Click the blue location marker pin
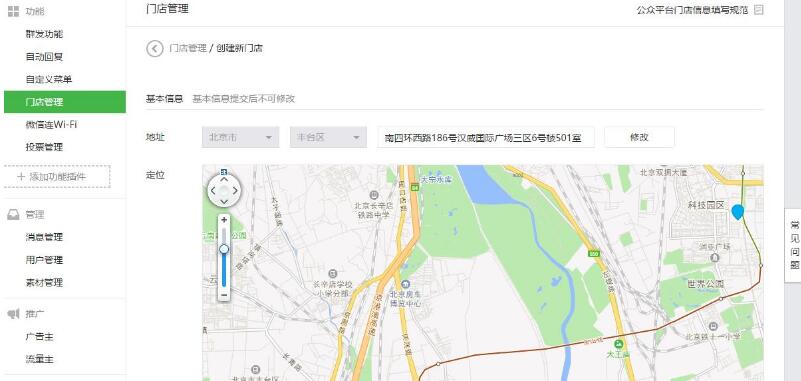Image resolution: width=801 pixels, height=381 pixels. [737, 212]
